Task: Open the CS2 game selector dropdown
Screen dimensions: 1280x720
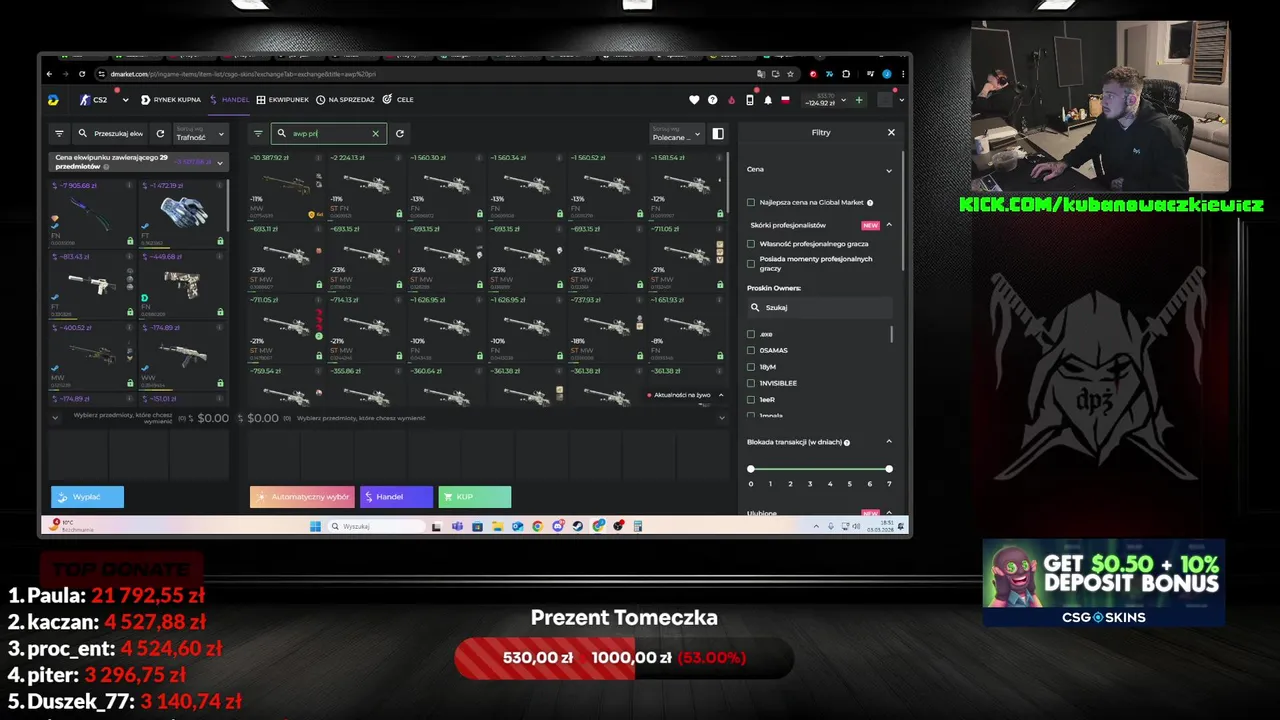Action: coord(104,100)
